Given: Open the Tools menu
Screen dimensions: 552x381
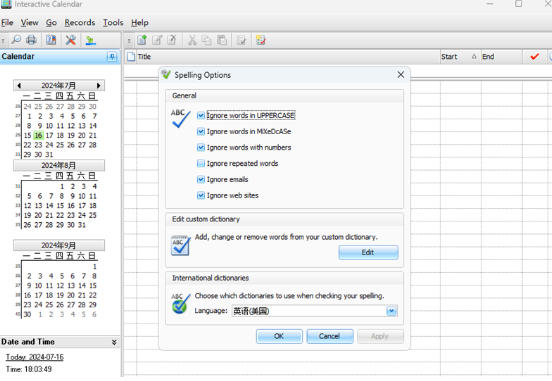Looking at the screenshot, I should (x=113, y=23).
